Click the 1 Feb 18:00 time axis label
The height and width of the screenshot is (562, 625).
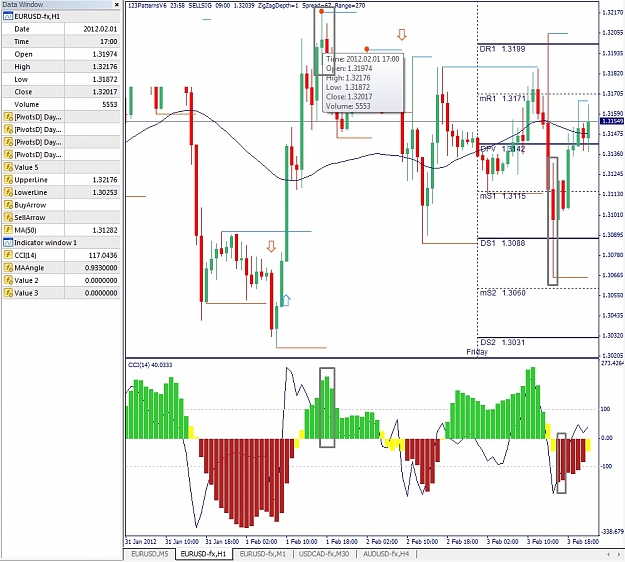pos(342,542)
